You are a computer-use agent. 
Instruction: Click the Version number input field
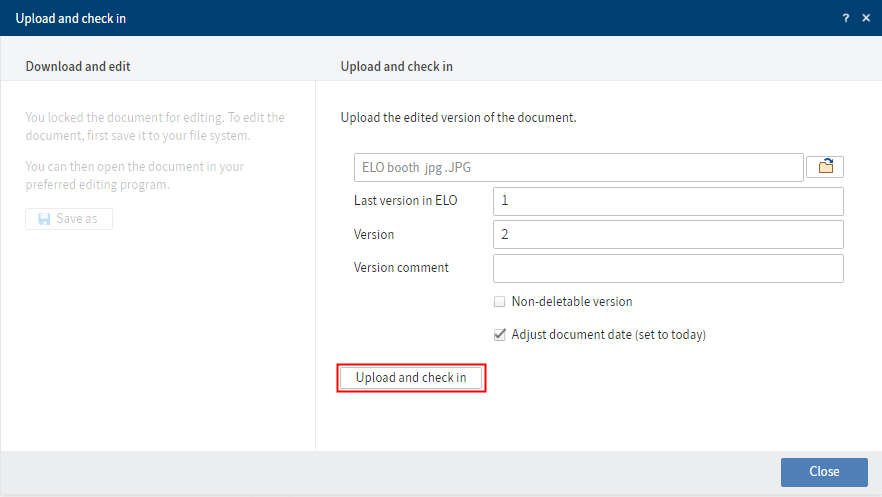pos(668,235)
